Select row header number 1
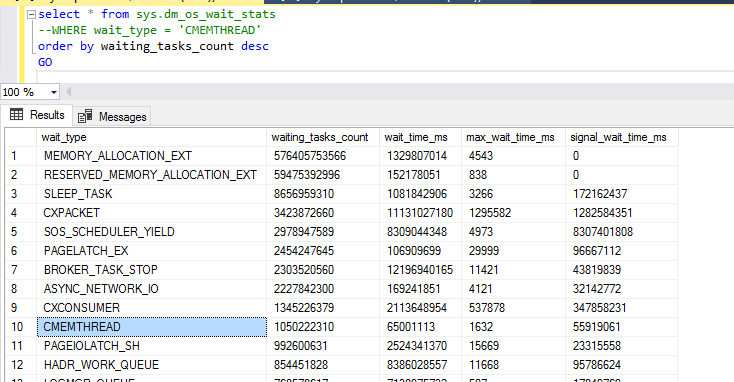The width and height of the screenshot is (734, 382). [x=20, y=156]
